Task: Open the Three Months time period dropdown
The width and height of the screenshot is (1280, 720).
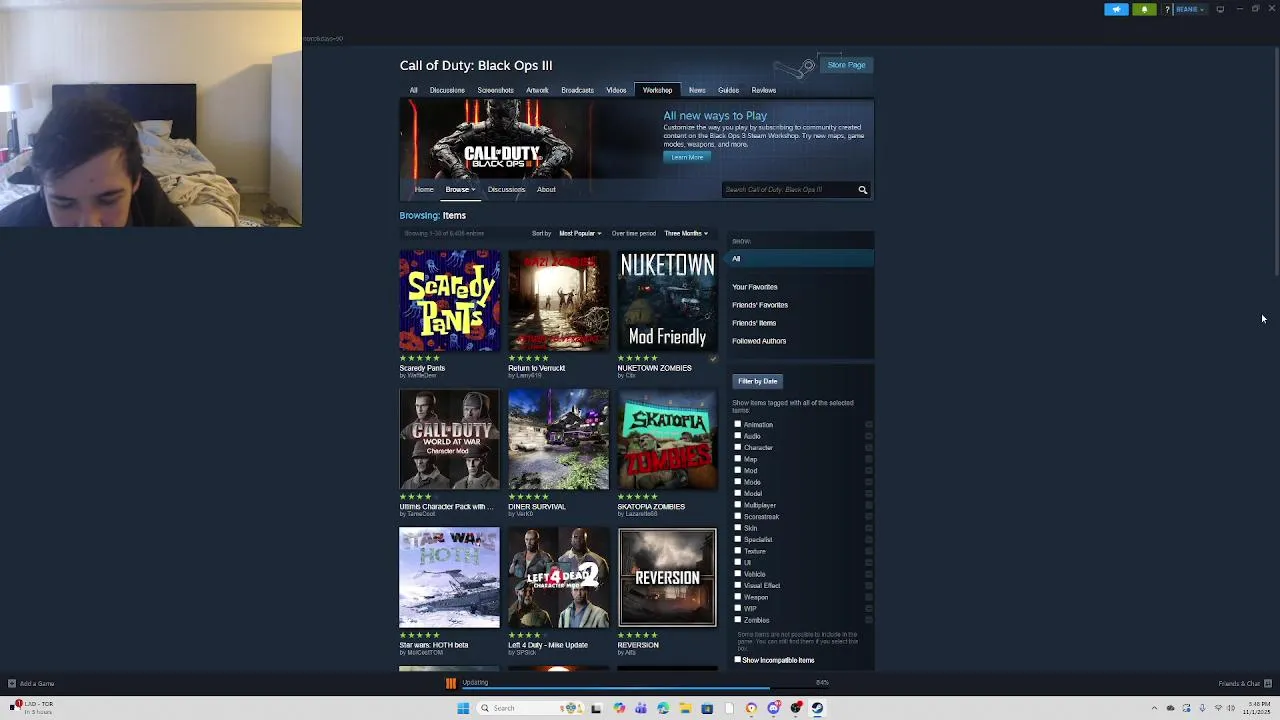Action: pos(686,234)
